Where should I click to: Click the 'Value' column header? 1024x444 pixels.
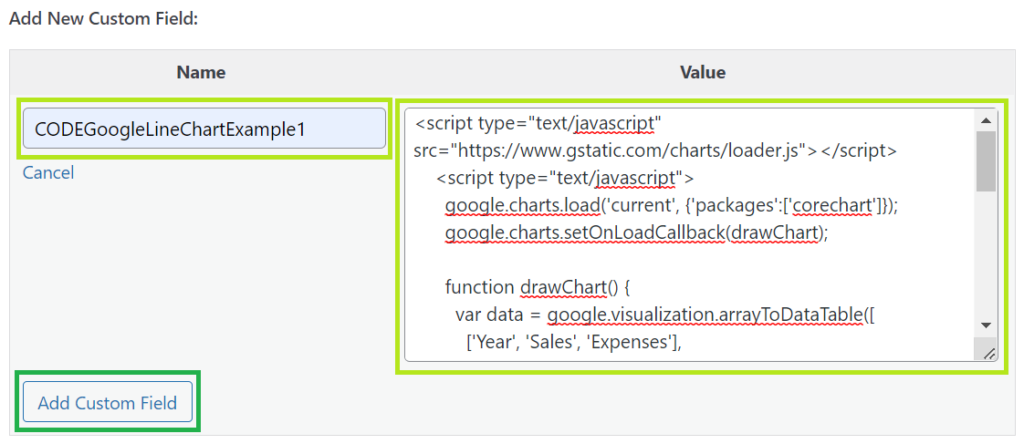703,72
